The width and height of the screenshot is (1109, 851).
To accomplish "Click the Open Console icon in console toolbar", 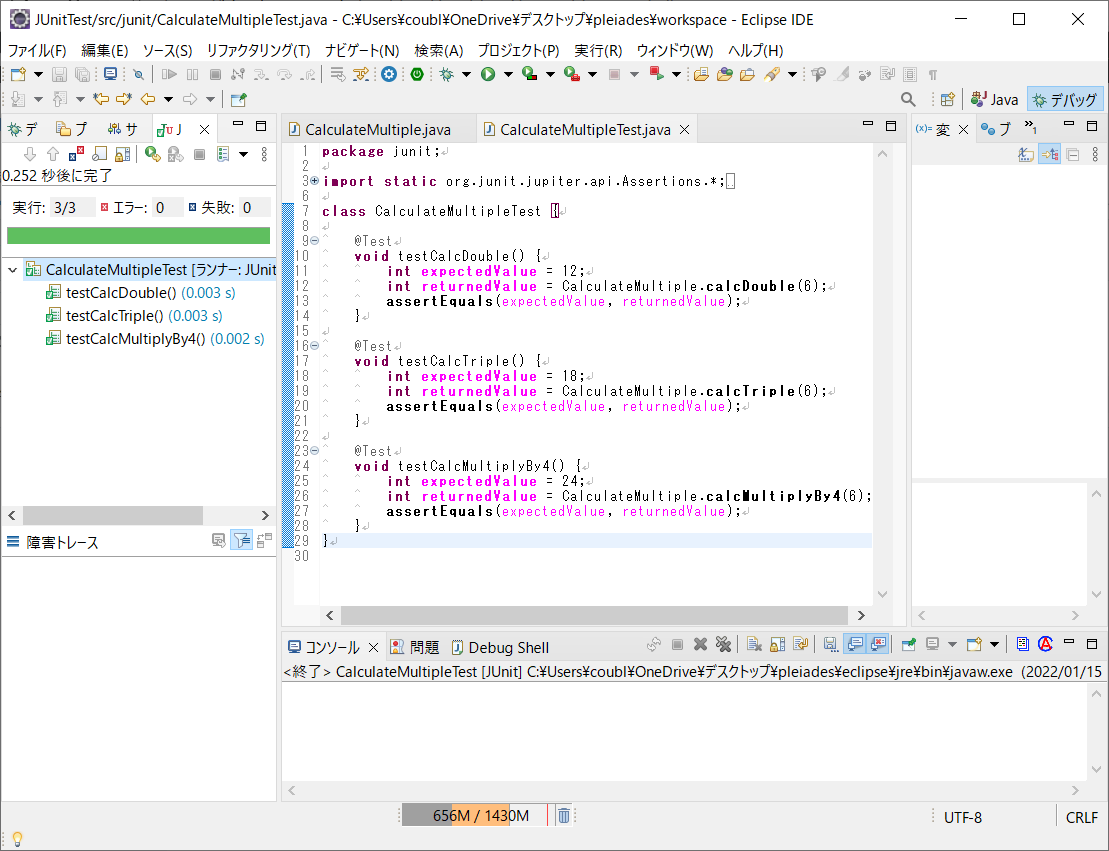I will tap(974, 644).
